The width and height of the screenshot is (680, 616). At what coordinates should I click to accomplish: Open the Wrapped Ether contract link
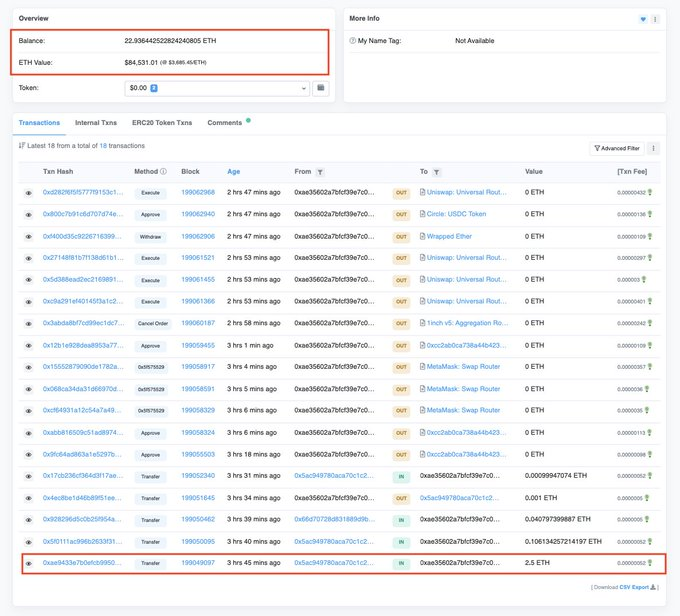449,236
